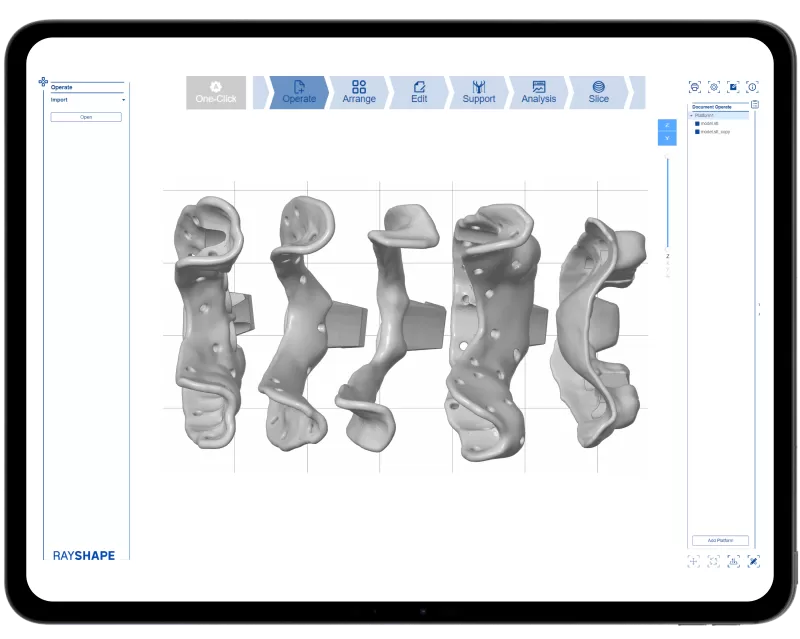Open settings gear icon at top right
800x639 pixels.
click(714, 87)
